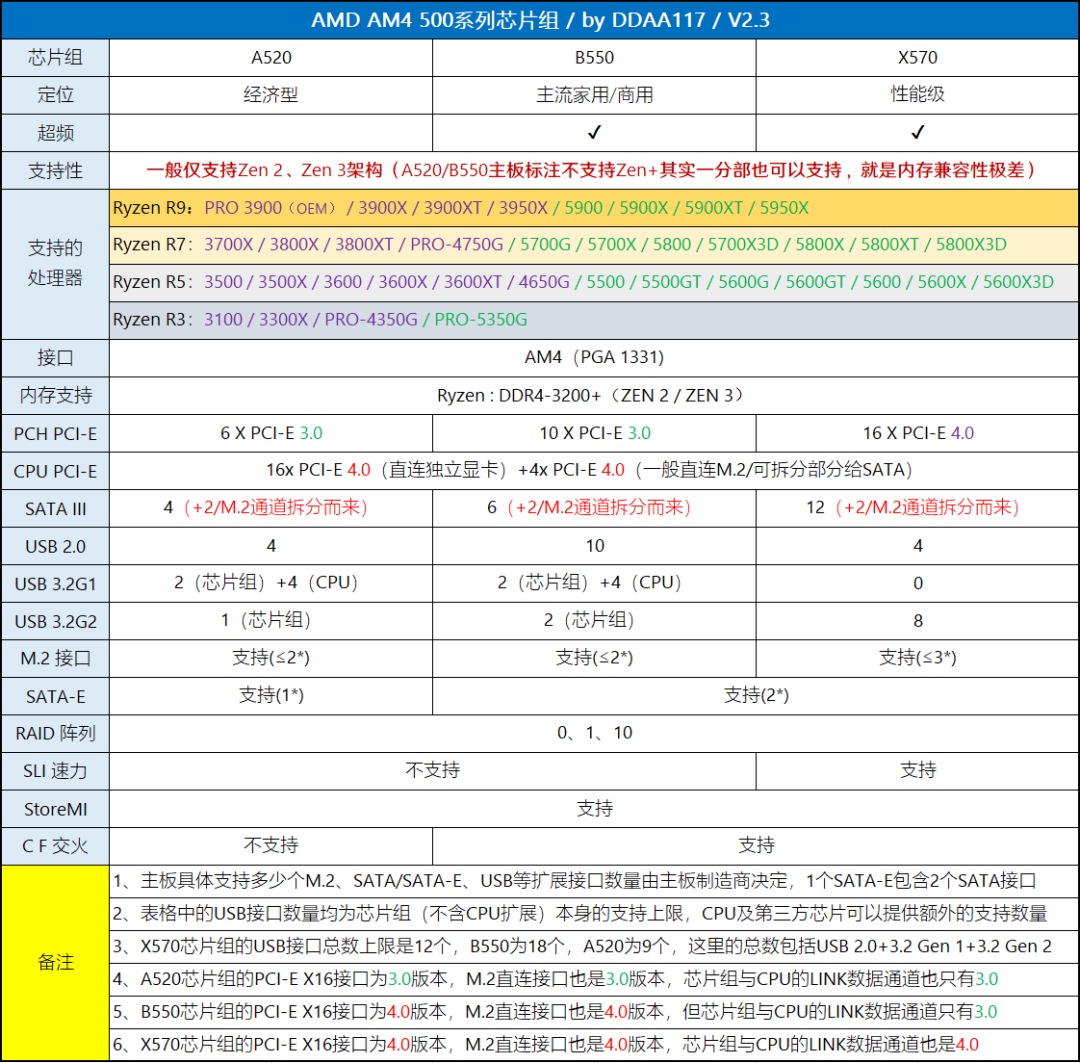
Task: Click the StoreMI row label
Action: [x=55, y=809]
